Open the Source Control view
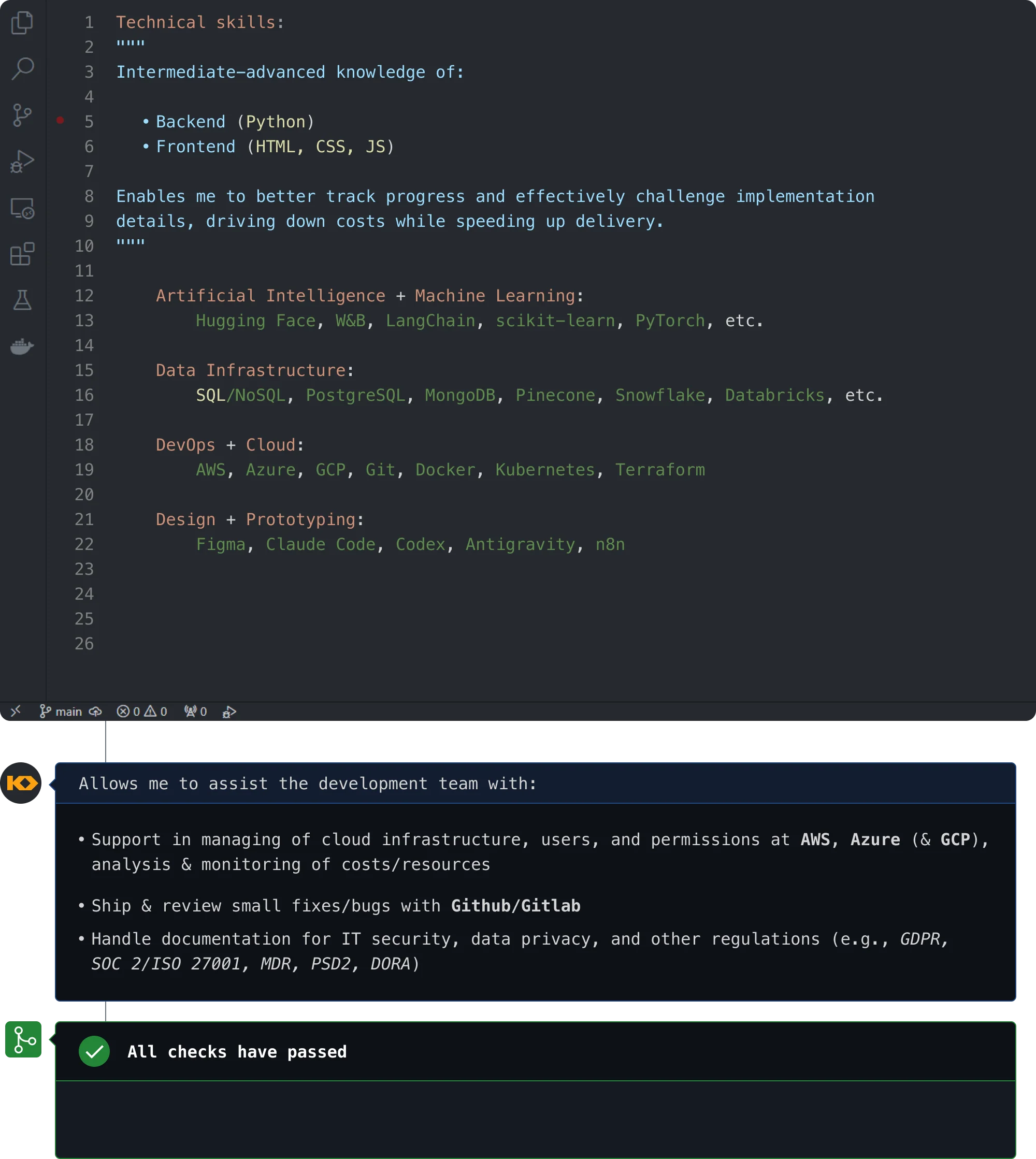This screenshot has height=1159, width=1036. 22,115
